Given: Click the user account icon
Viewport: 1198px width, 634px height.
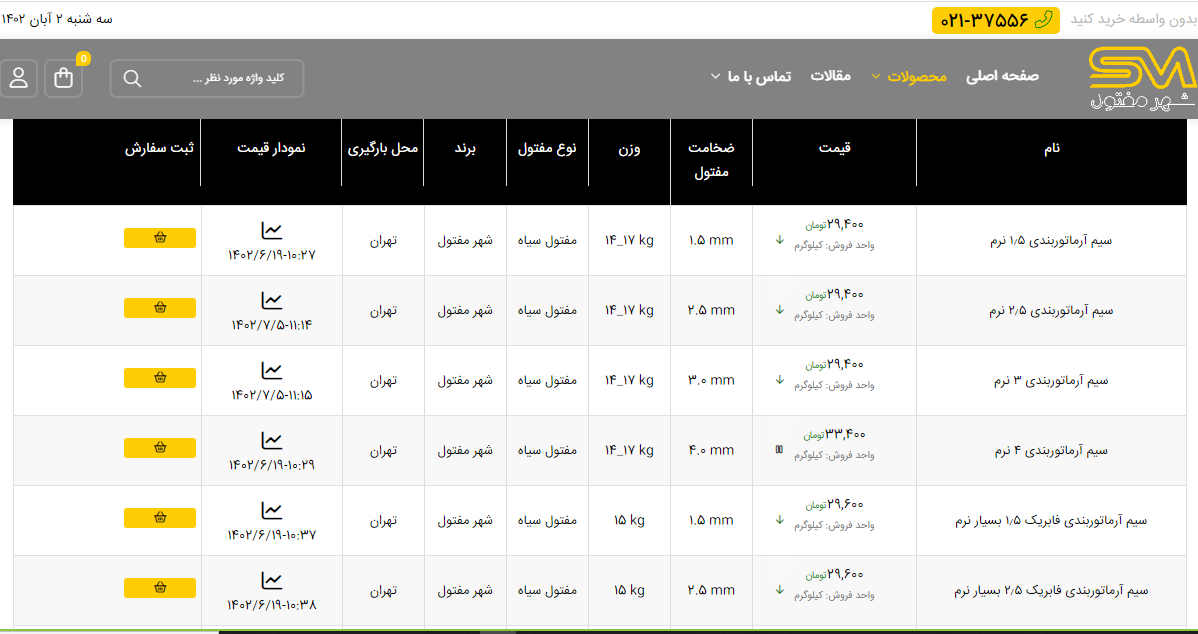Looking at the screenshot, I should pyautogui.click(x=19, y=79).
